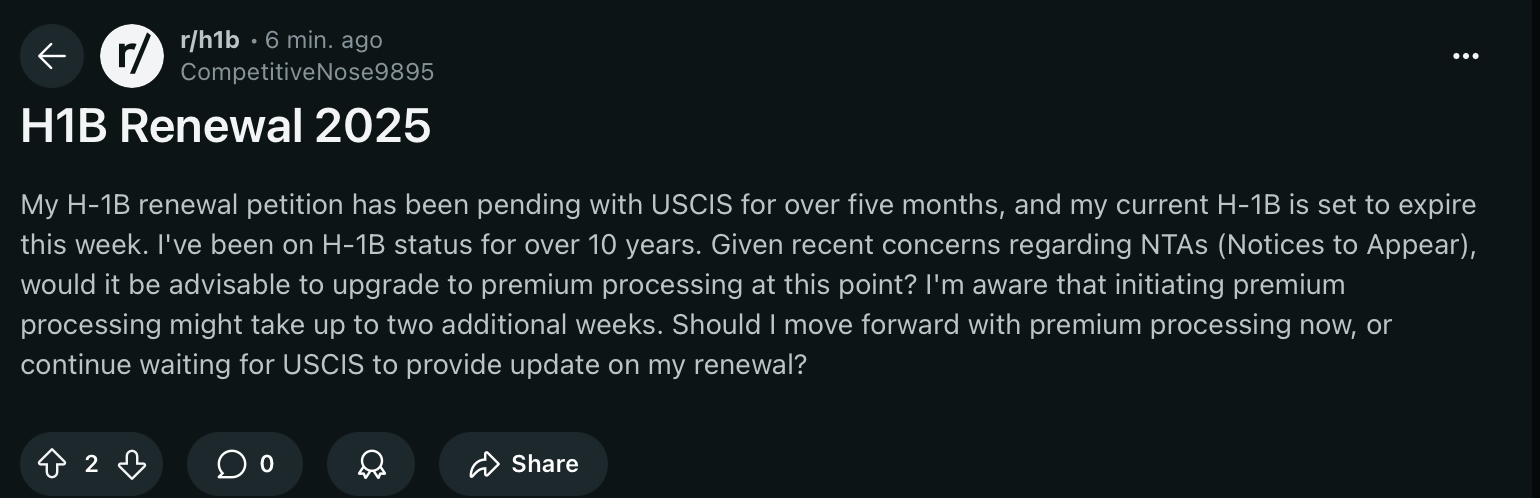Open the three-dot post options menu
The width and height of the screenshot is (1540, 498).
tap(1465, 57)
